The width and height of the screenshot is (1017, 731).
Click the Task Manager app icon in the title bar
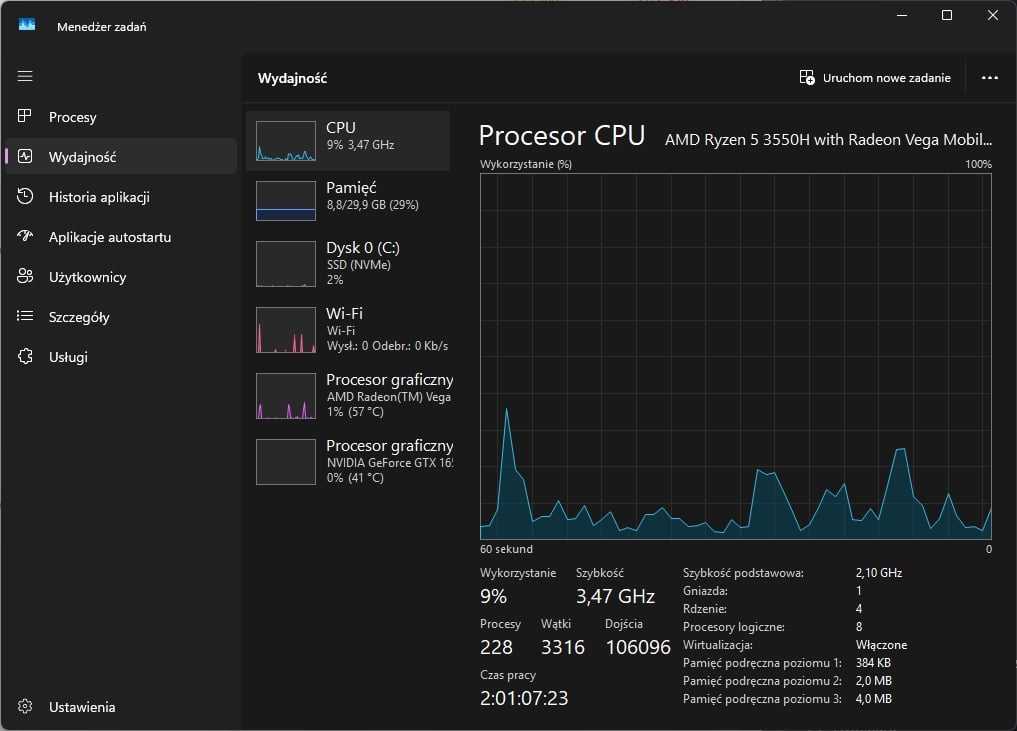(x=27, y=25)
